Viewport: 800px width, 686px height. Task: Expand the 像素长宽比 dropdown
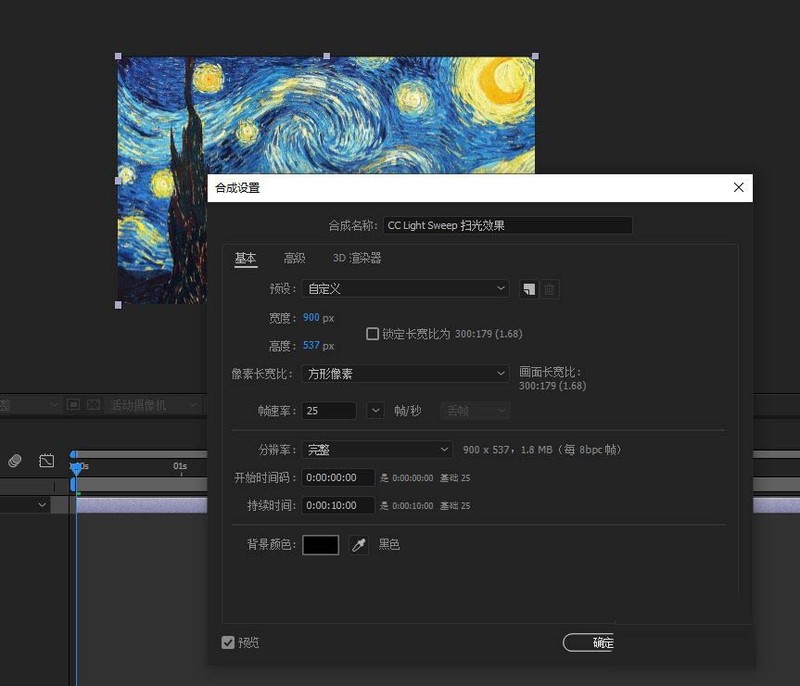406,374
